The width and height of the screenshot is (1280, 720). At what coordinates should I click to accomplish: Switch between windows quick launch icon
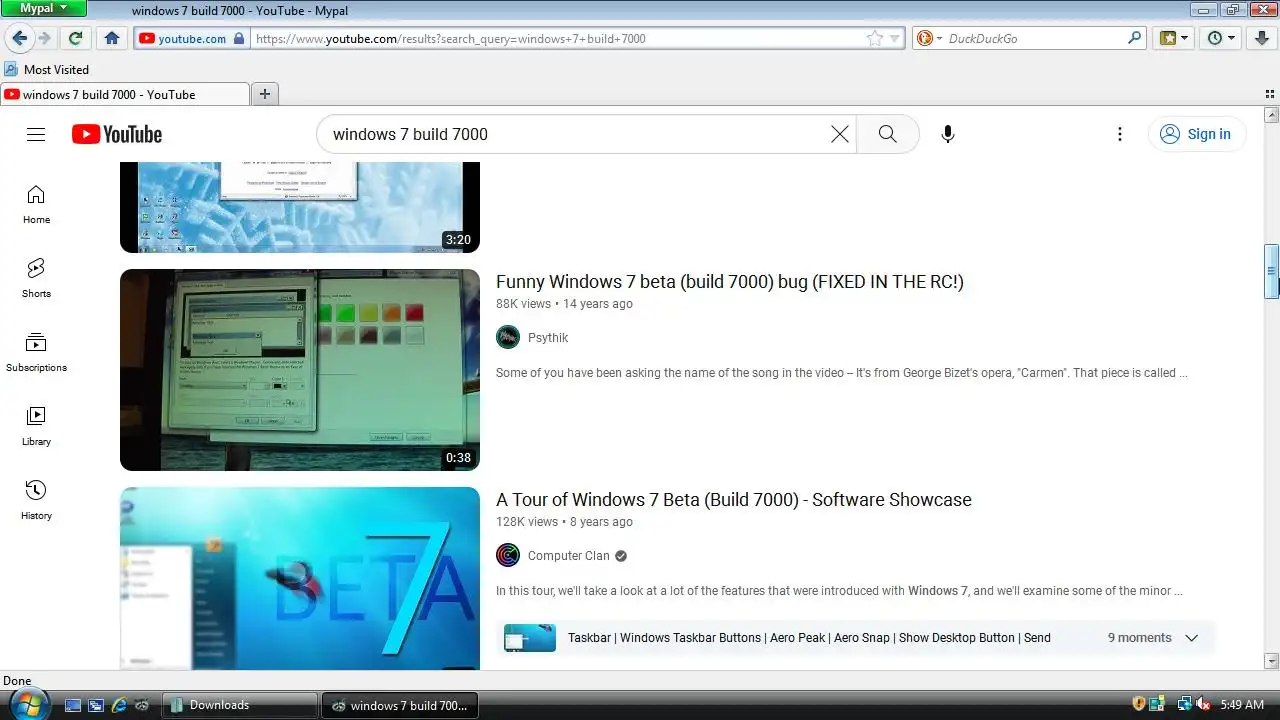(96, 705)
